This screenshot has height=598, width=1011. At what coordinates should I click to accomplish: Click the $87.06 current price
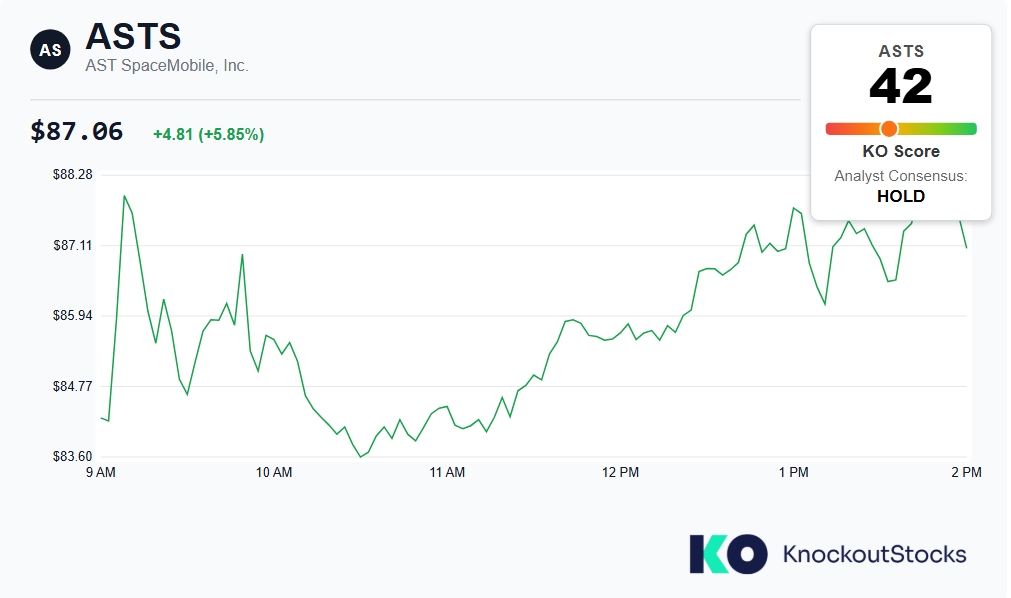[77, 132]
